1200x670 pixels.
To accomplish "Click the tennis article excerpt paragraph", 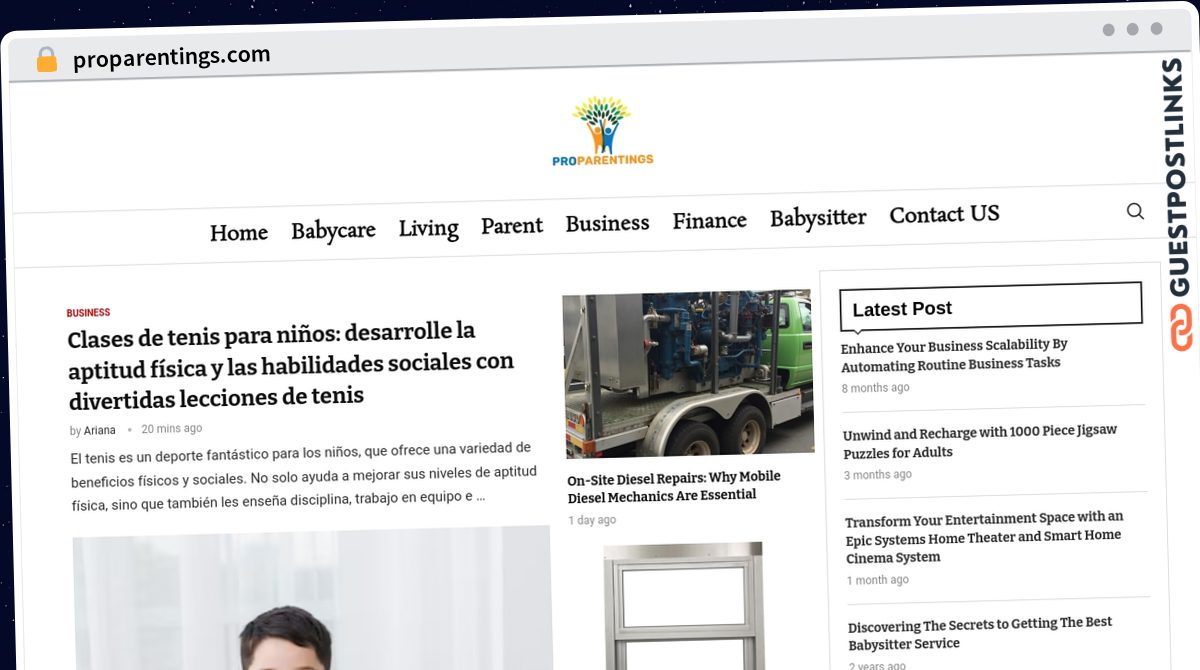I will 305,475.
